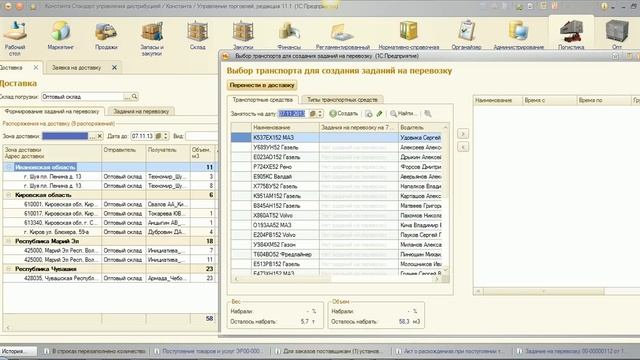Click the Создать button
Screen dimensions: 640x360
(344, 113)
